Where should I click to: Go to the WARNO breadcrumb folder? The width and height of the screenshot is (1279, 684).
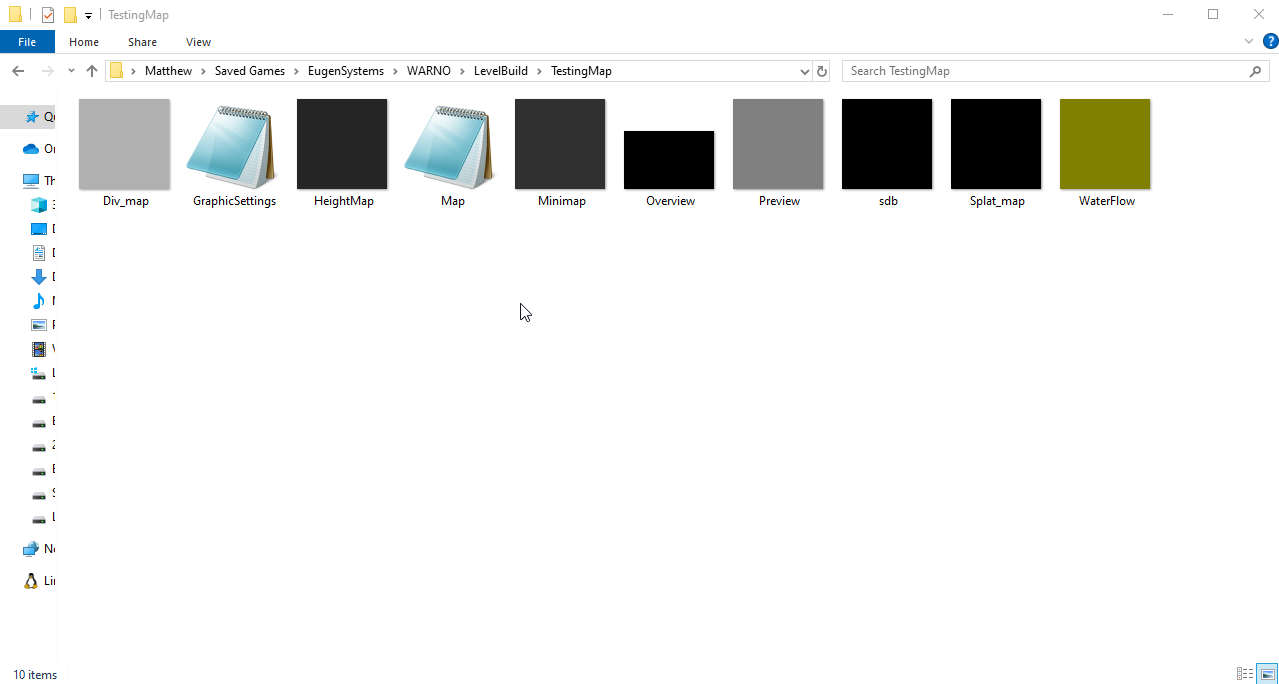[428, 71]
